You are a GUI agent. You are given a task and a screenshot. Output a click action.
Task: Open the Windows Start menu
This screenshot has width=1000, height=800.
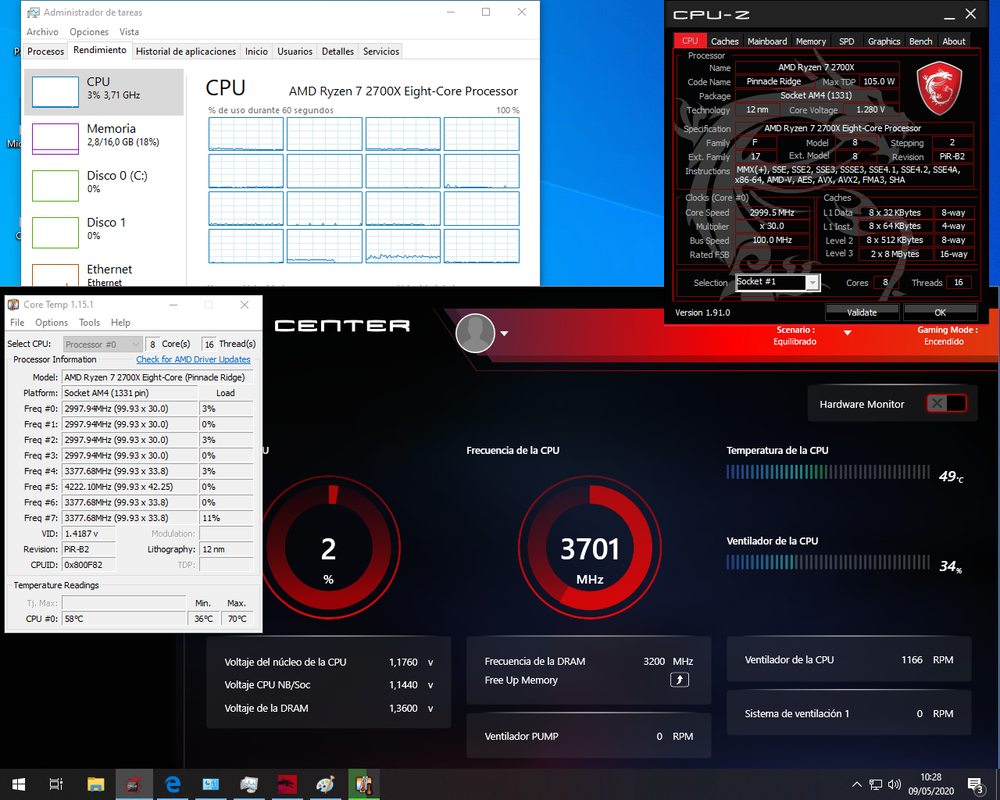pos(18,784)
